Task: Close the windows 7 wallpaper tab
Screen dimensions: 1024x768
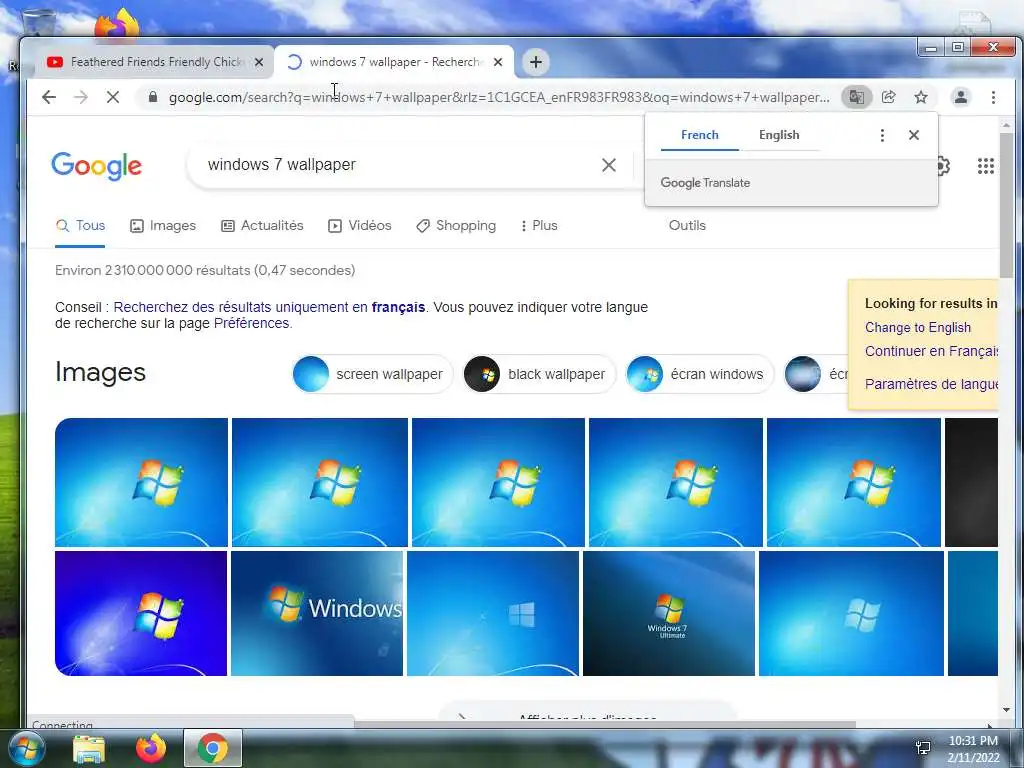Action: point(498,62)
